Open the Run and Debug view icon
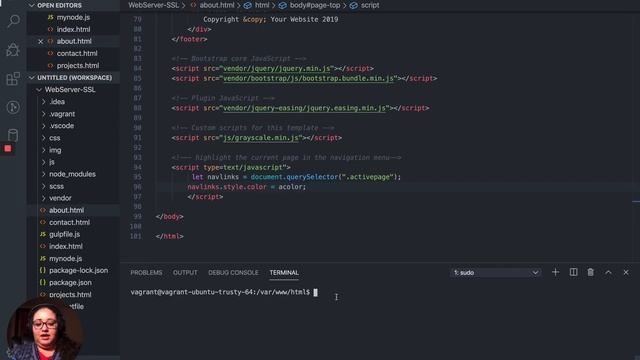 point(13,50)
